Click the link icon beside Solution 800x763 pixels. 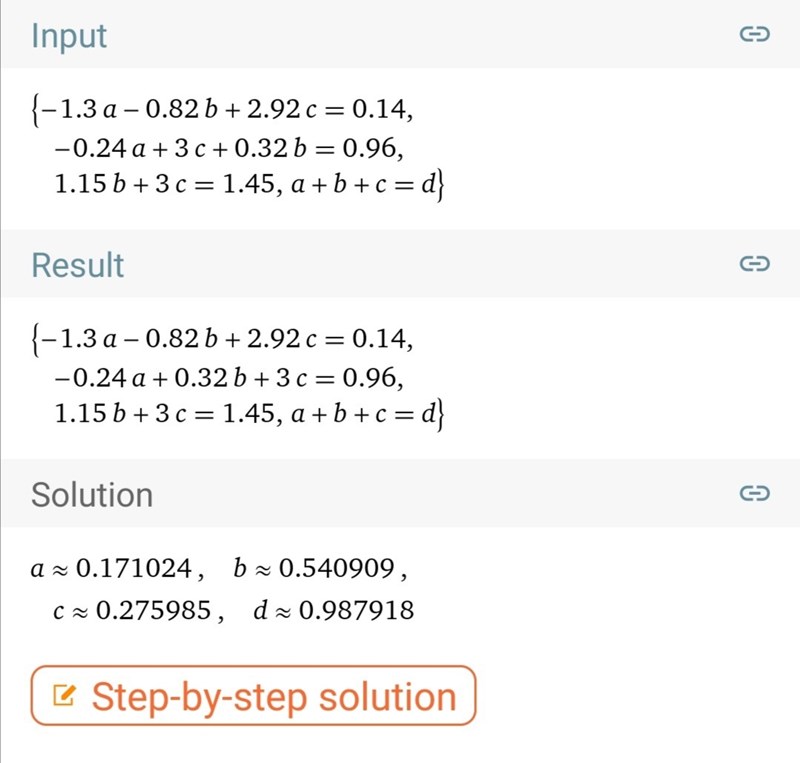pos(753,494)
